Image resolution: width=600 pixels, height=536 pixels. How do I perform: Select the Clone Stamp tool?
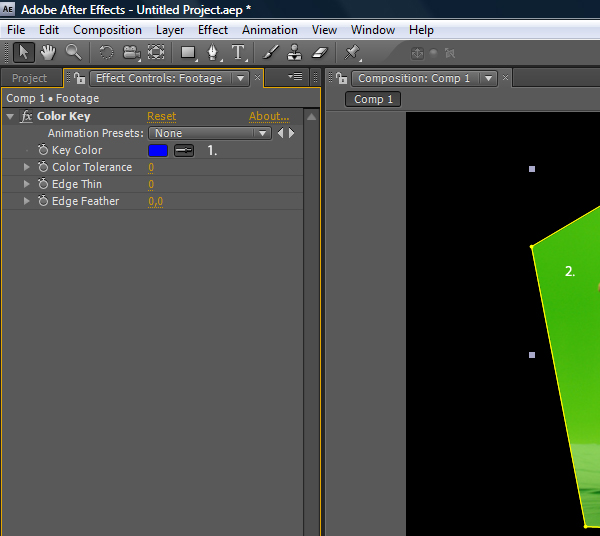tap(295, 52)
